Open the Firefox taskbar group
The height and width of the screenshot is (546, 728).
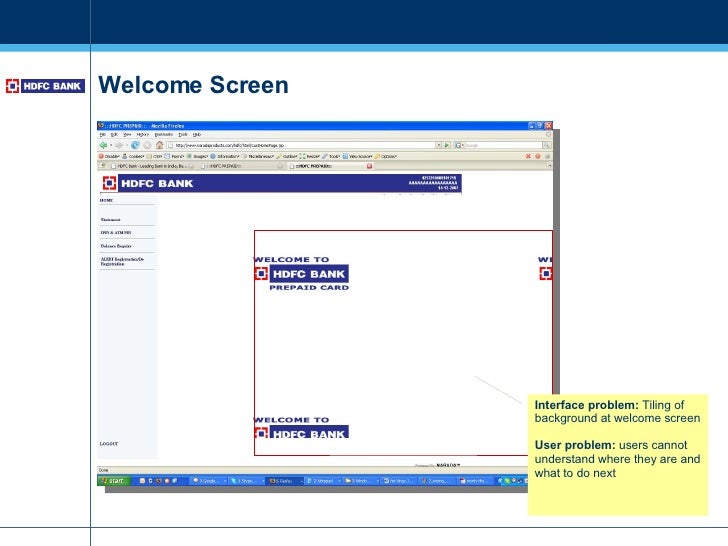285,481
